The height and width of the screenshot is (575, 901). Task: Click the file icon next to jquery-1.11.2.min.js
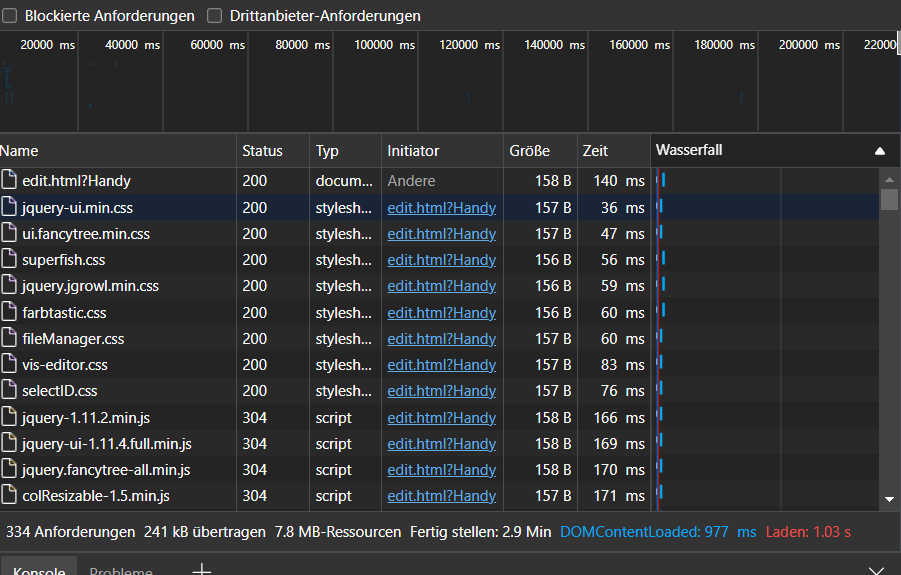point(10,417)
